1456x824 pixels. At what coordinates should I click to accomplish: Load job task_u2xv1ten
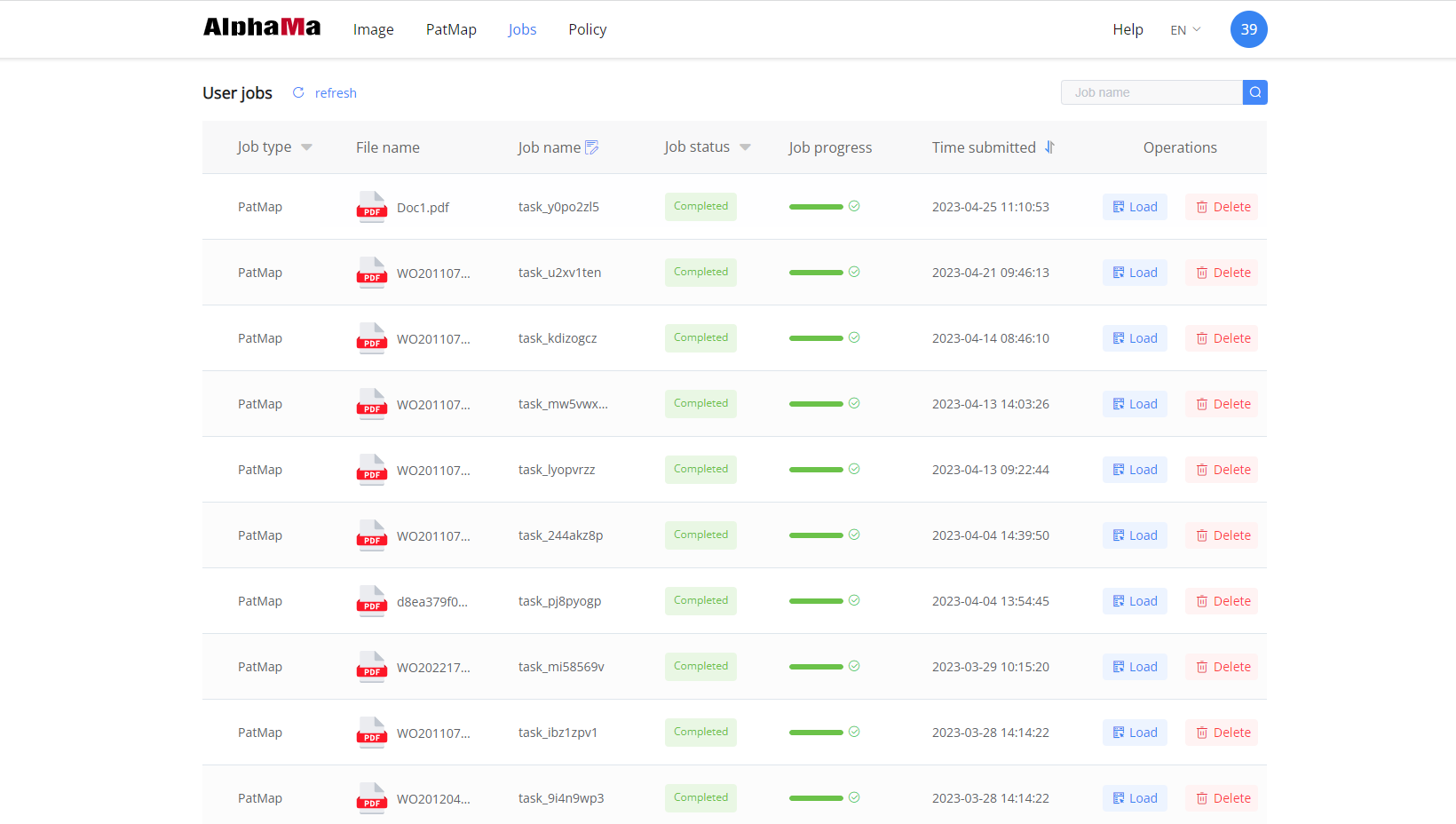click(1135, 273)
